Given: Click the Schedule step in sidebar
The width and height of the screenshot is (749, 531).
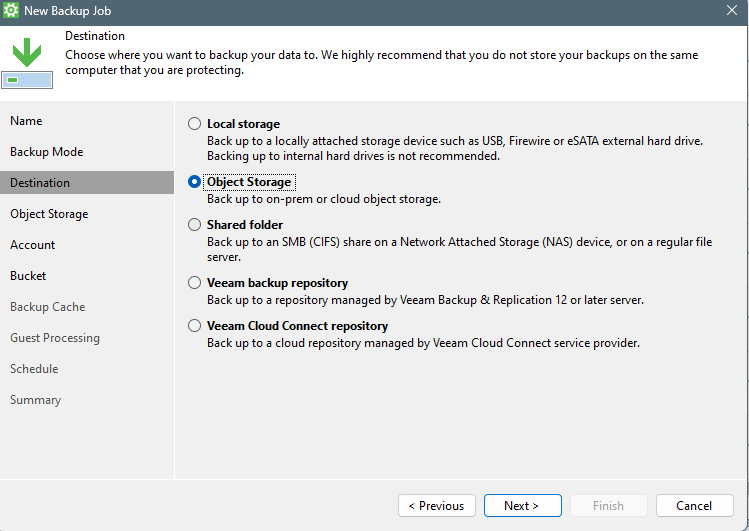Looking at the screenshot, I should 34,369.
